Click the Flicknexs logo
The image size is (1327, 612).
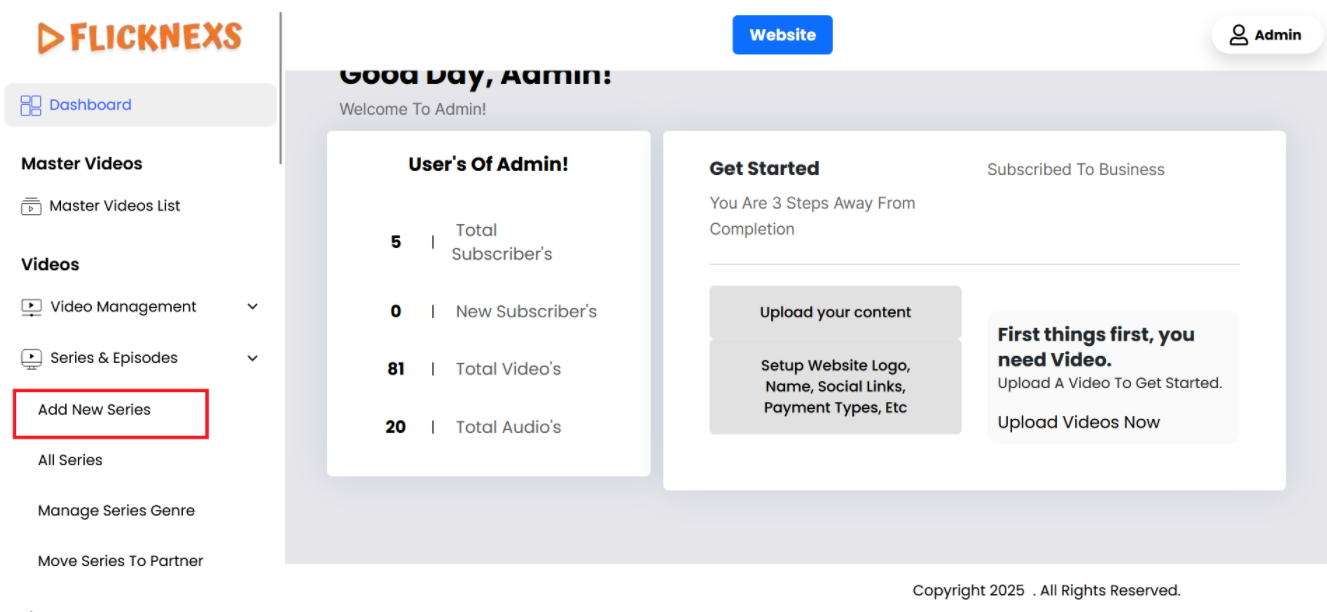(140, 38)
